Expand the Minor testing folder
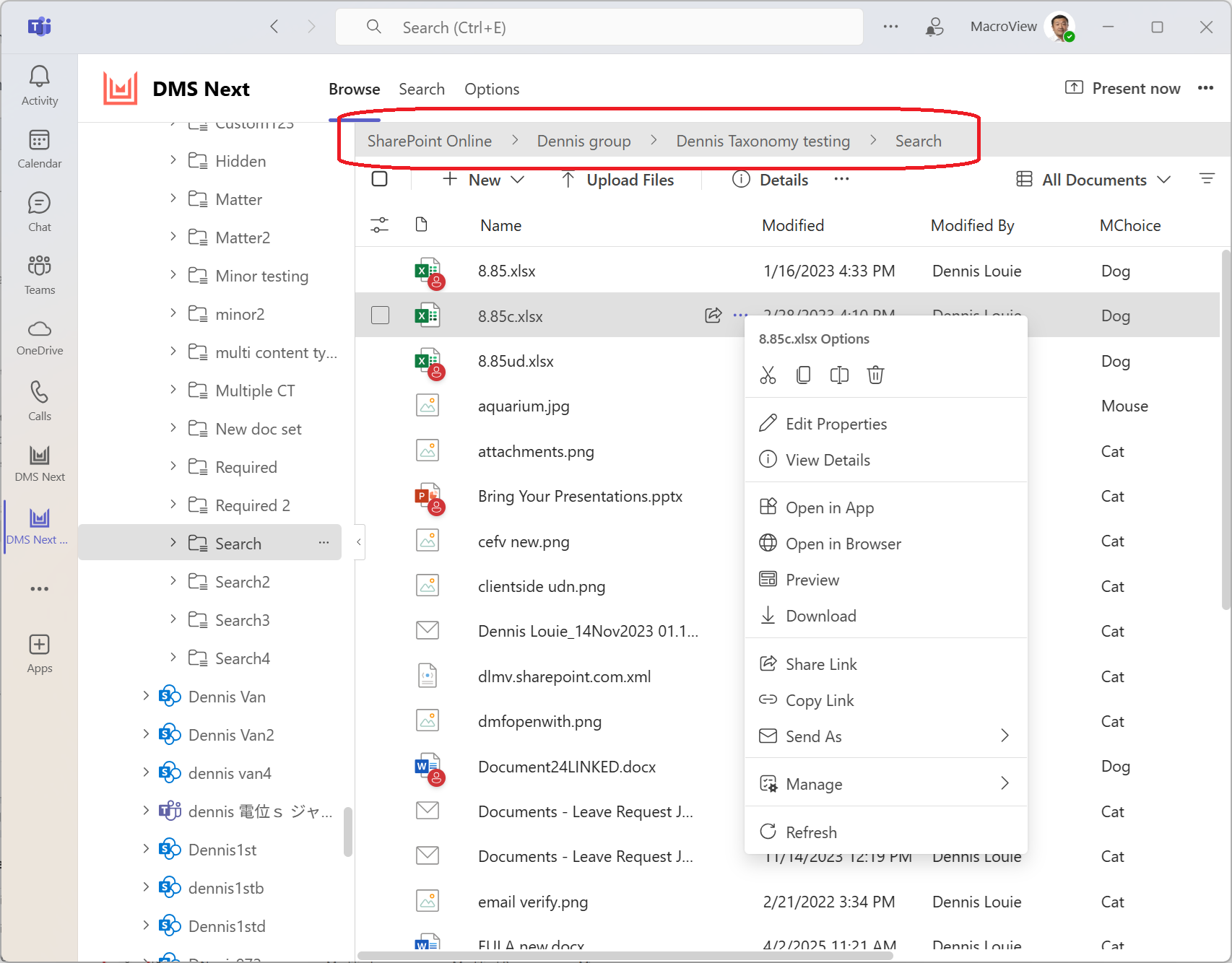 coord(173,274)
